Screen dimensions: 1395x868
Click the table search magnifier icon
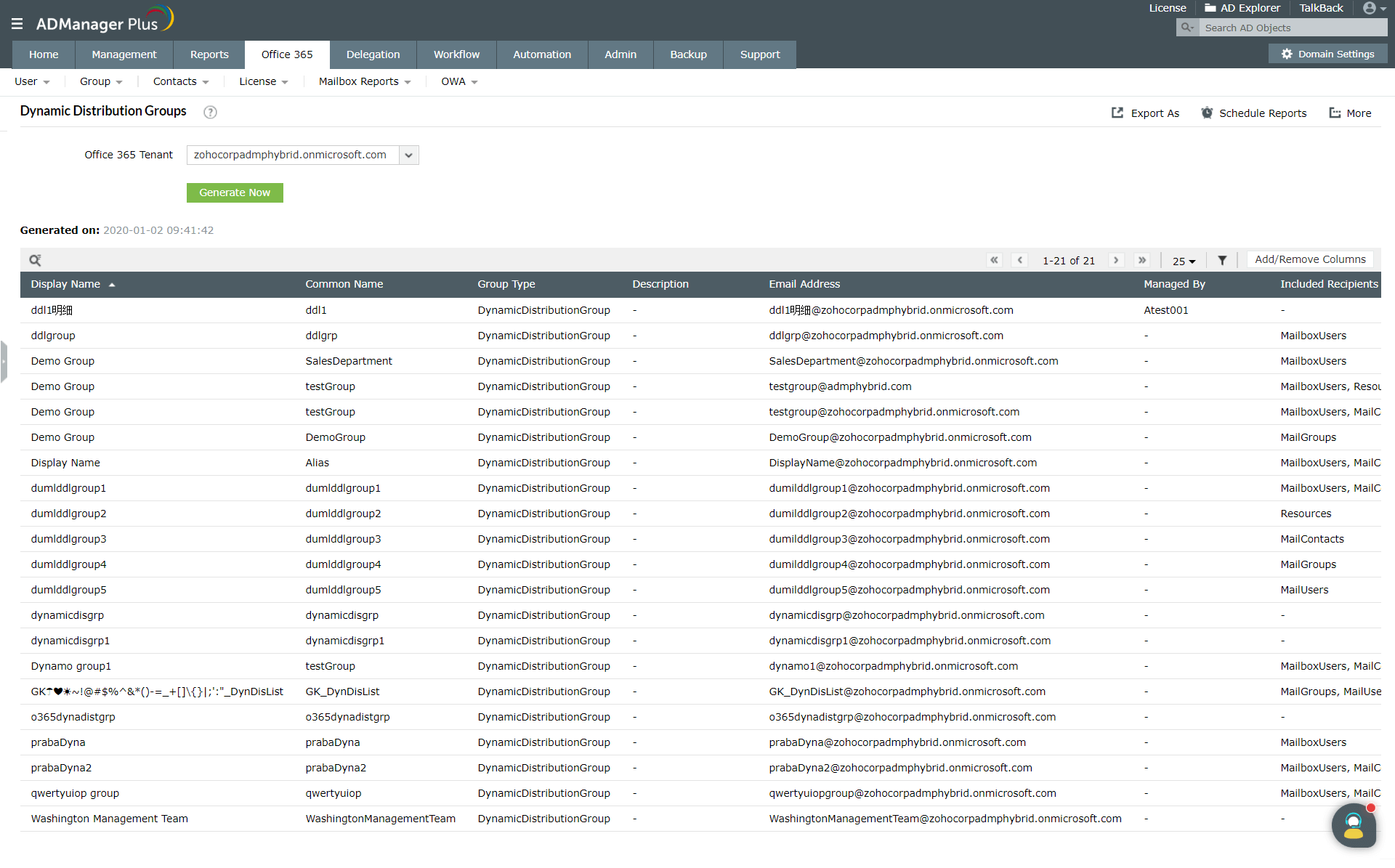[35, 260]
